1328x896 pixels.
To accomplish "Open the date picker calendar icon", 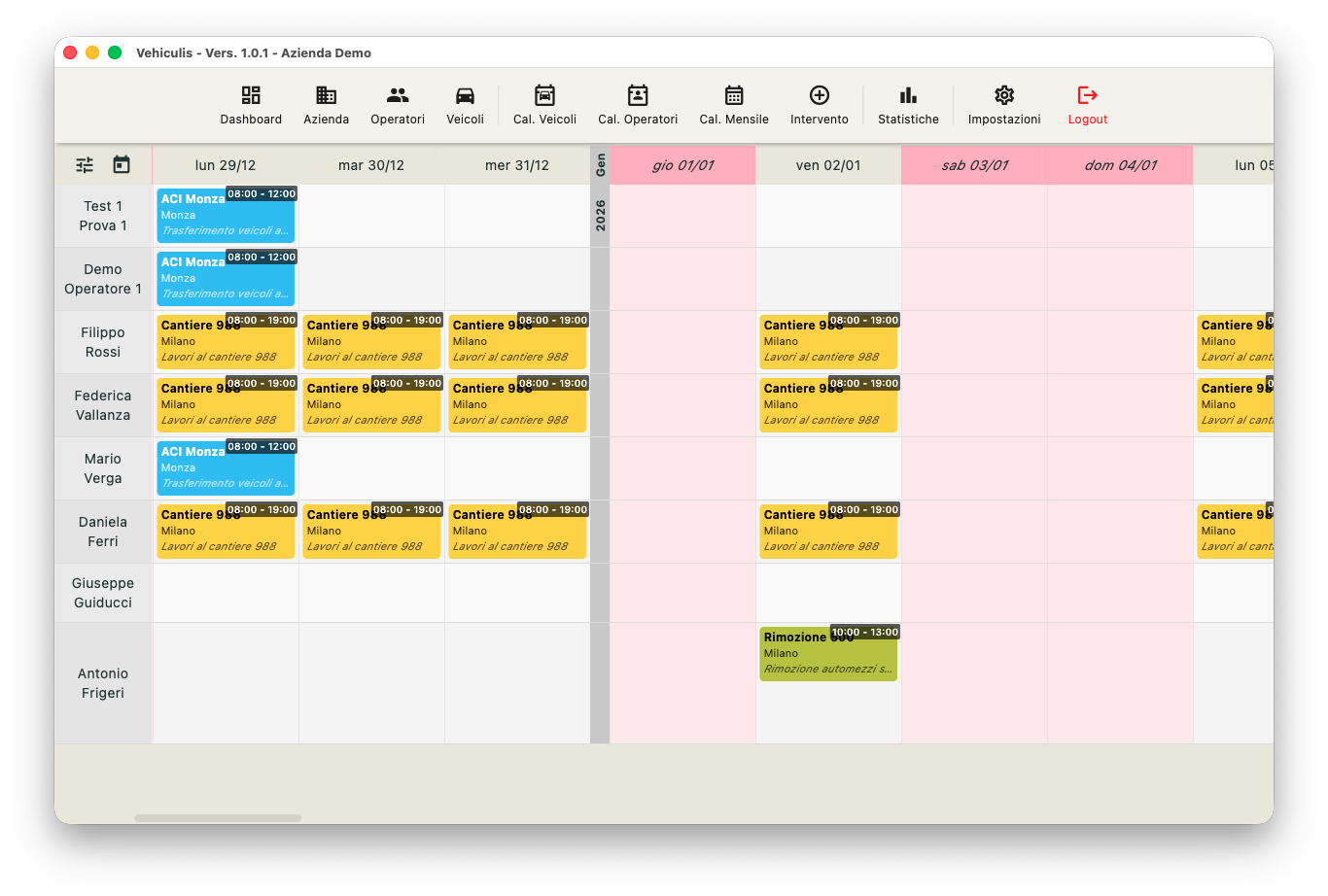I will coord(121,165).
